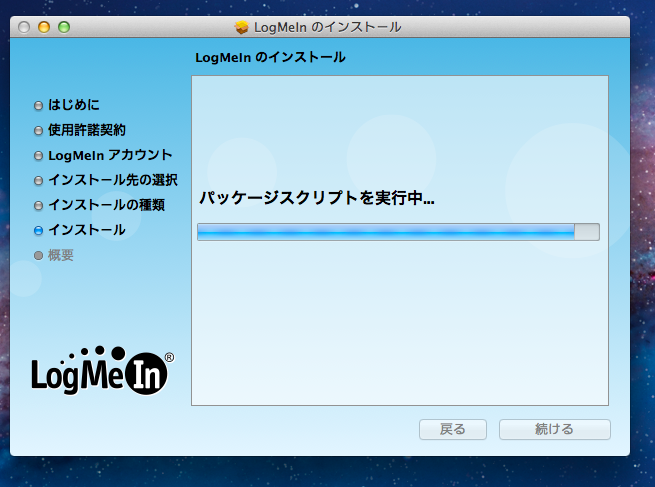
Task: Close the installer window with red button
Action: tap(24, 28)
